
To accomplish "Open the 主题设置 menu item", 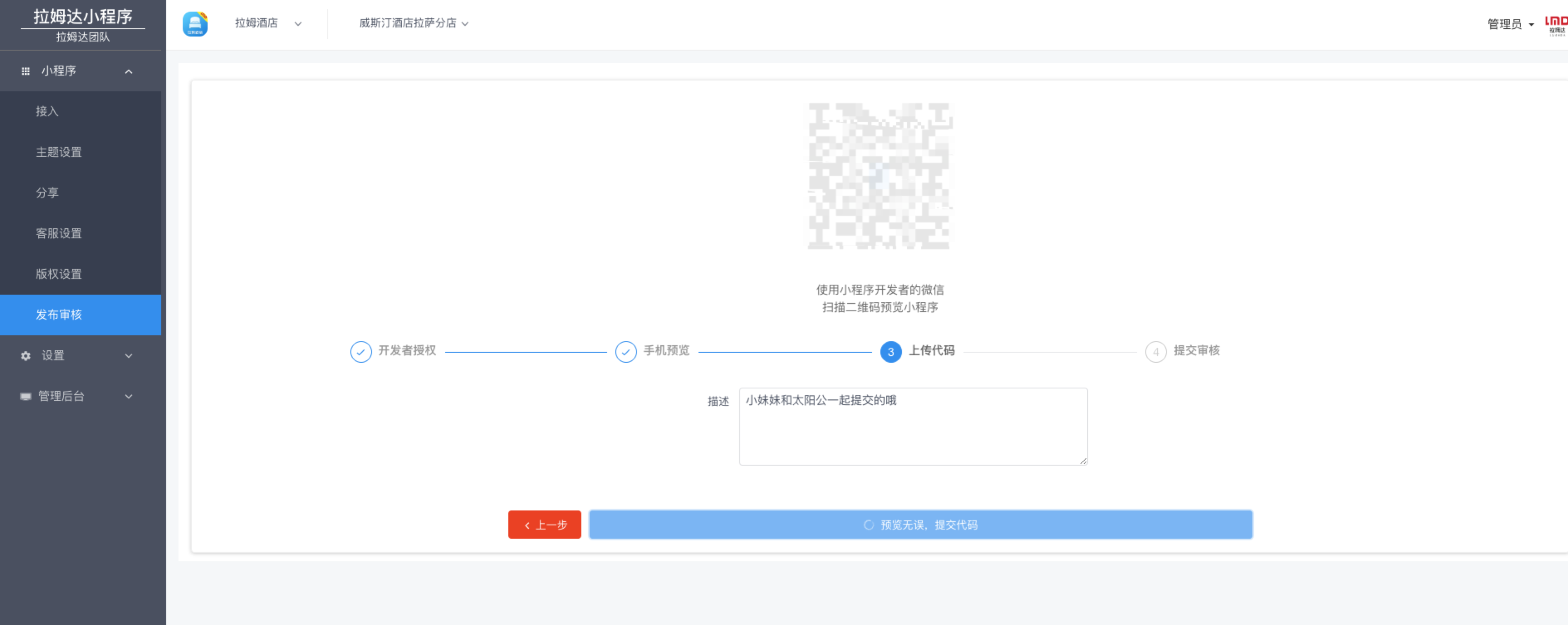I will (x=81, y=153).
